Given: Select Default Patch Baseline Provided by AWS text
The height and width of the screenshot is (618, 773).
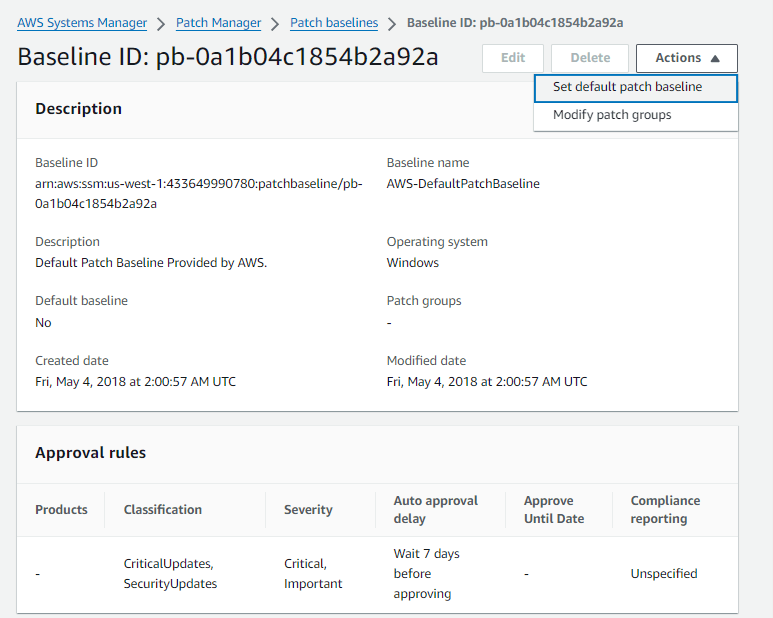Looking at the screenshot, I should (x=151, y=263).
